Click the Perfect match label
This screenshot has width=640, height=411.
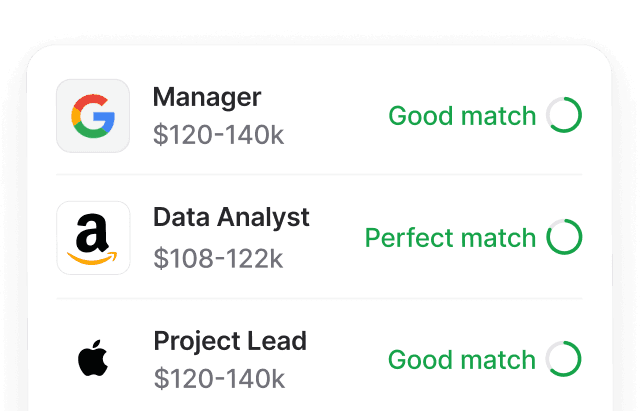450,238
